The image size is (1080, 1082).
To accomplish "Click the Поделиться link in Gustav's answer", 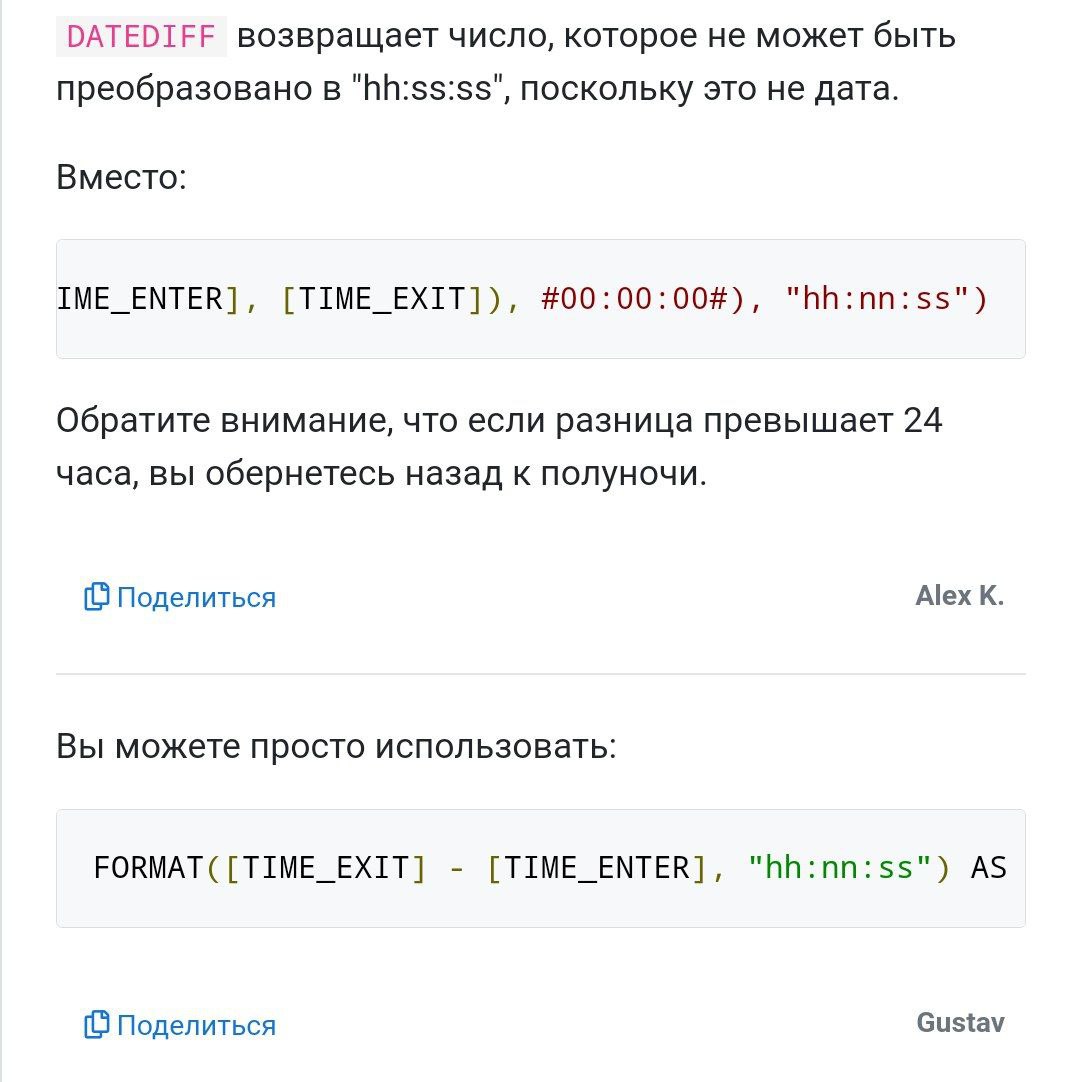I will coord(196,1026).
